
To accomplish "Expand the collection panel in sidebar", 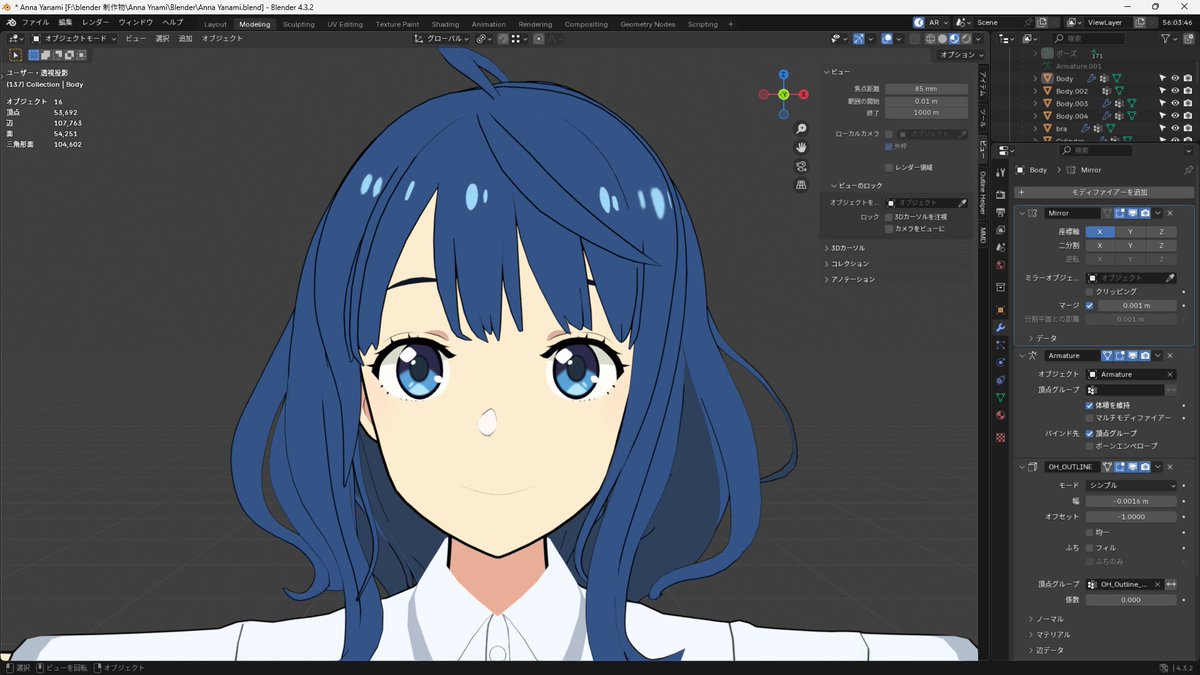I will [x=850, y=263].
